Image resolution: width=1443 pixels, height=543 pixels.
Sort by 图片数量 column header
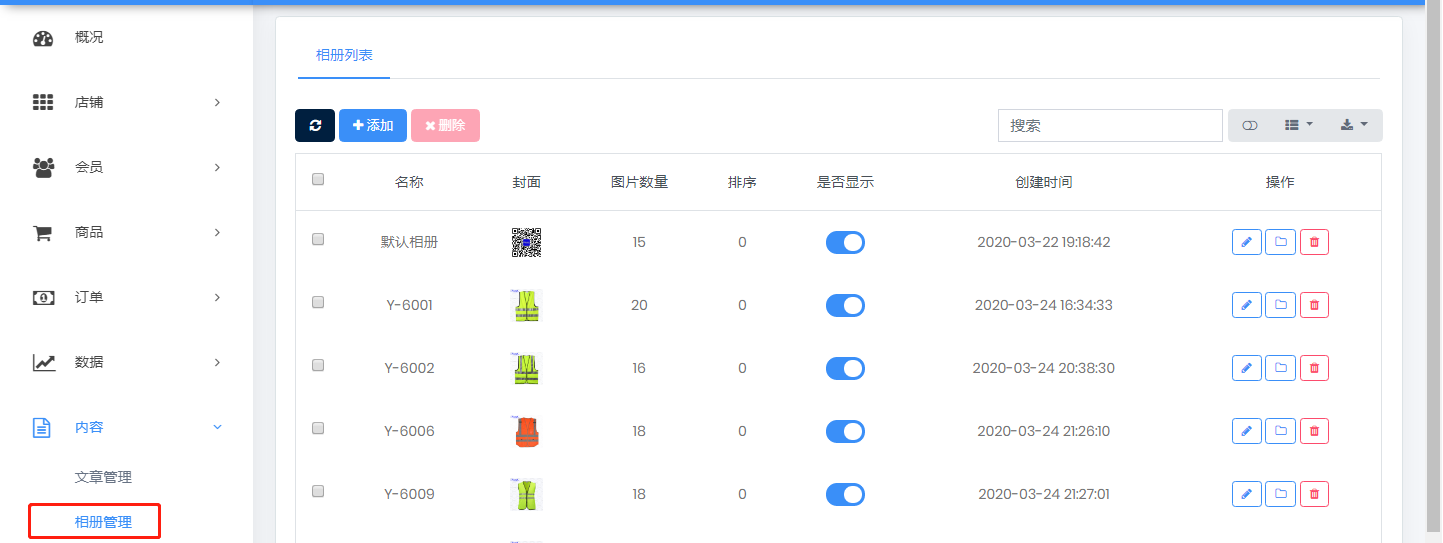(639, 182)
